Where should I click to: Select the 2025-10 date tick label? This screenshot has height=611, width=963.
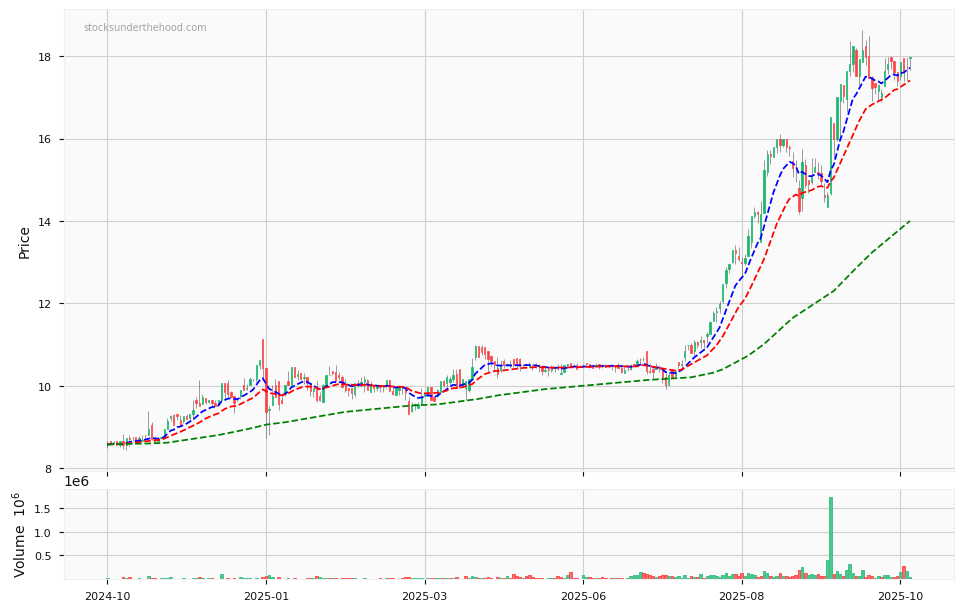[x=900, y=596]
